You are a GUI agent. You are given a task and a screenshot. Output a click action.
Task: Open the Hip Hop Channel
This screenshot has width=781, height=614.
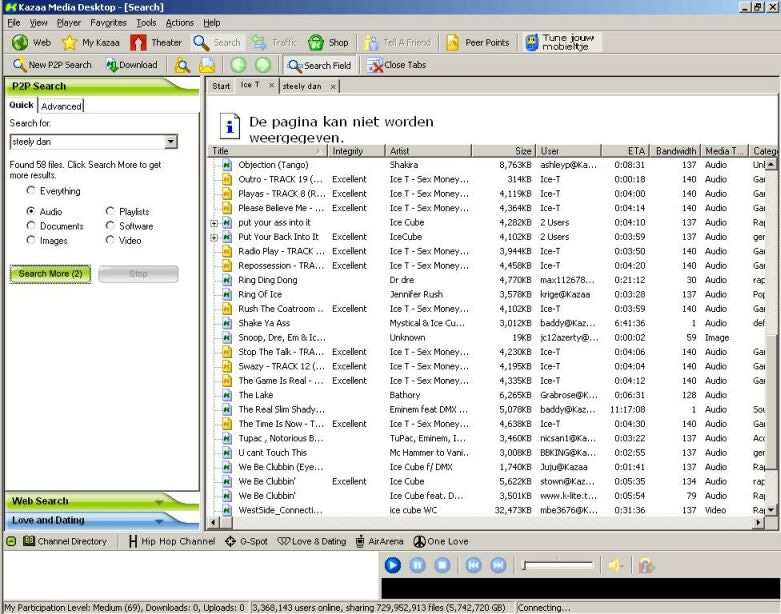pyautogui.click(x=172, y=541)
